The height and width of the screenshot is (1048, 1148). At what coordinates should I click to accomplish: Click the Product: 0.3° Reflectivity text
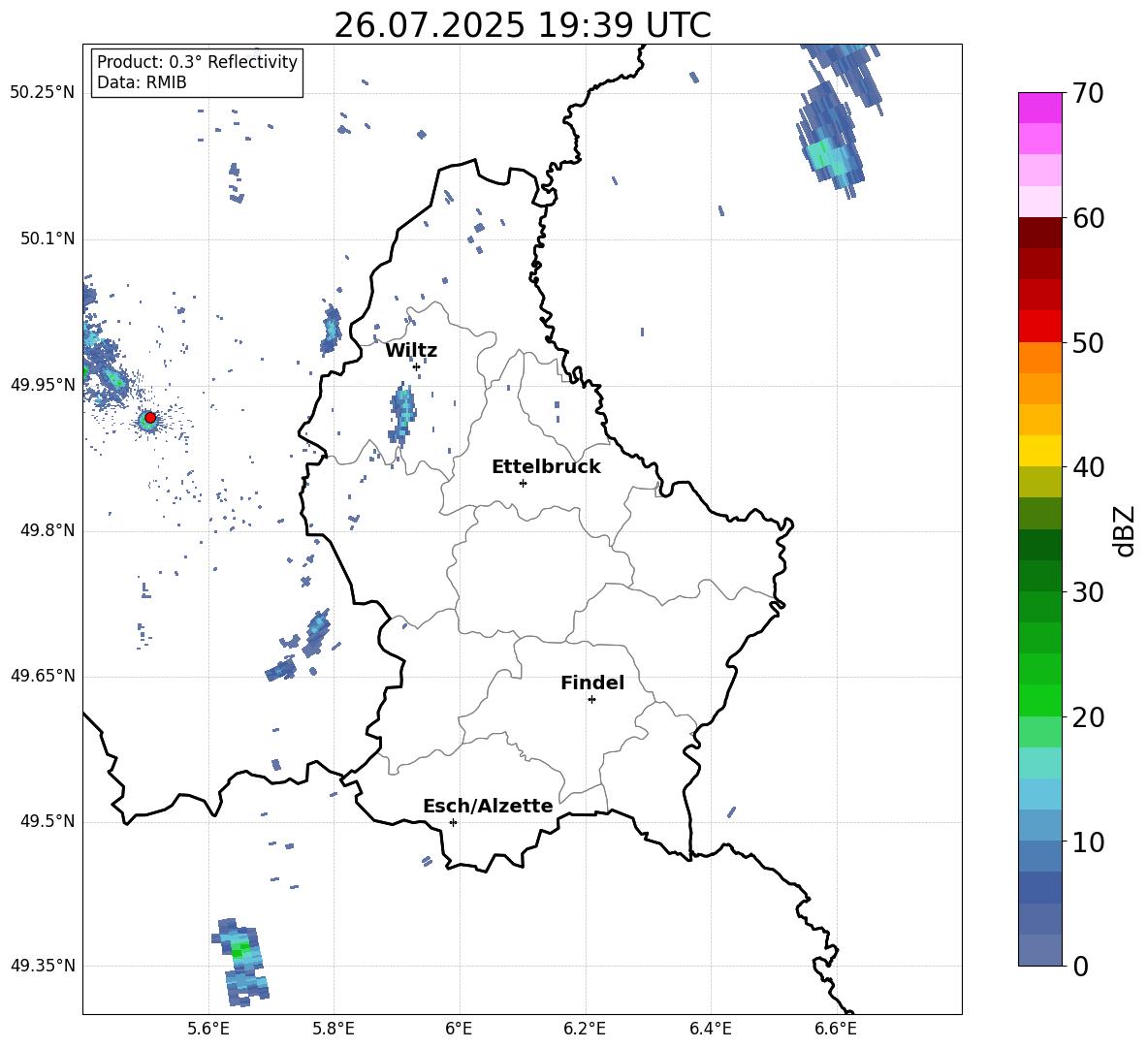pos(197,62)
